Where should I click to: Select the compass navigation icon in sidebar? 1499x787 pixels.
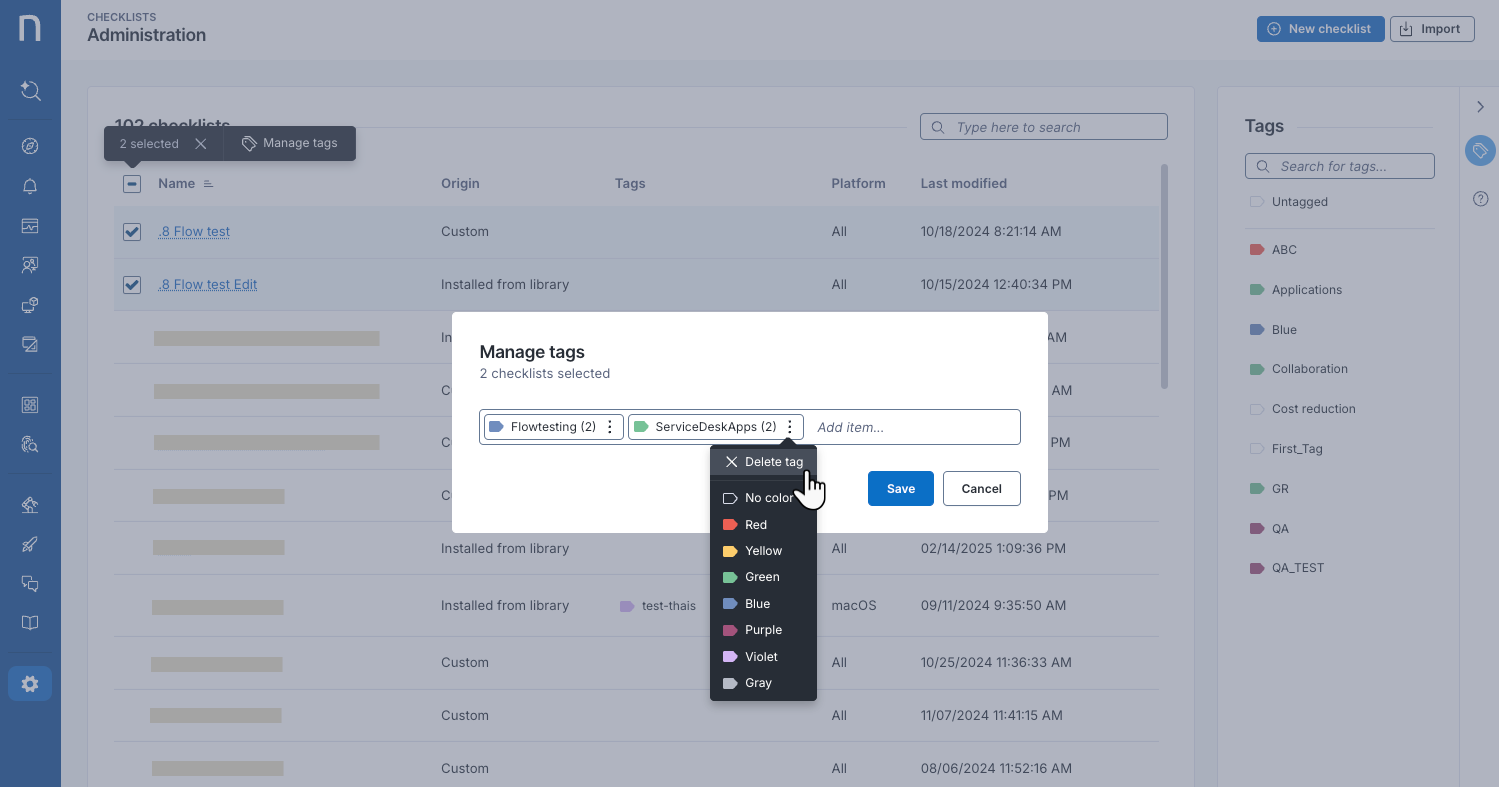tap(29, 145)
